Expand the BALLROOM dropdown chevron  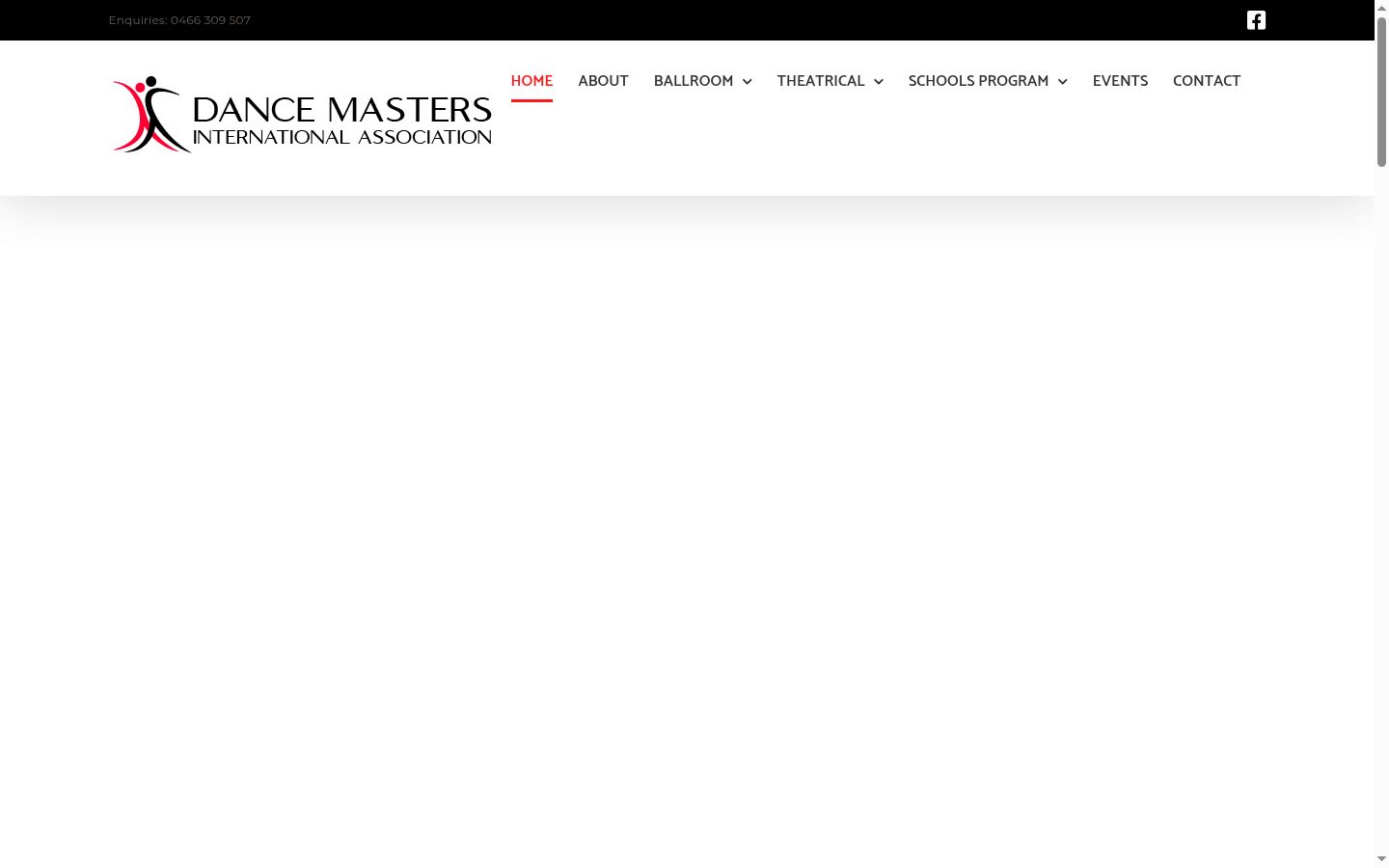pyautogui.click(x=747, y=82)
